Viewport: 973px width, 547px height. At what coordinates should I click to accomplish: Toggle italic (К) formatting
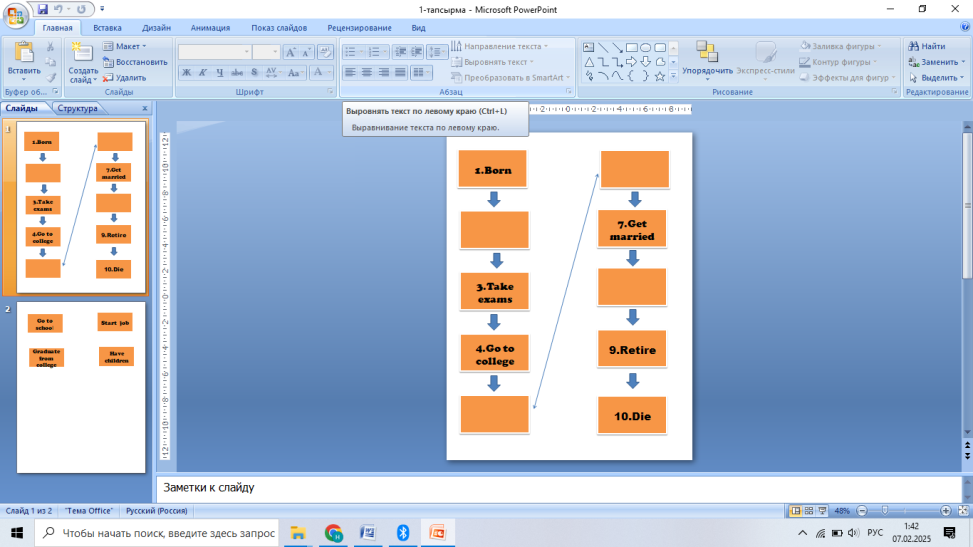coord(203,72)
